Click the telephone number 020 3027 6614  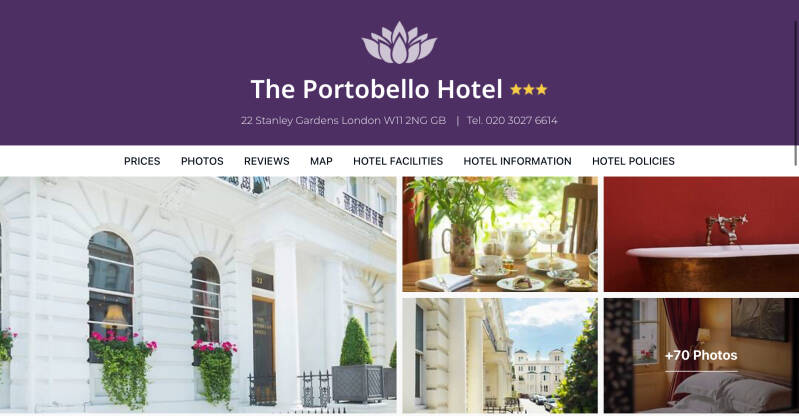(521, 121)
